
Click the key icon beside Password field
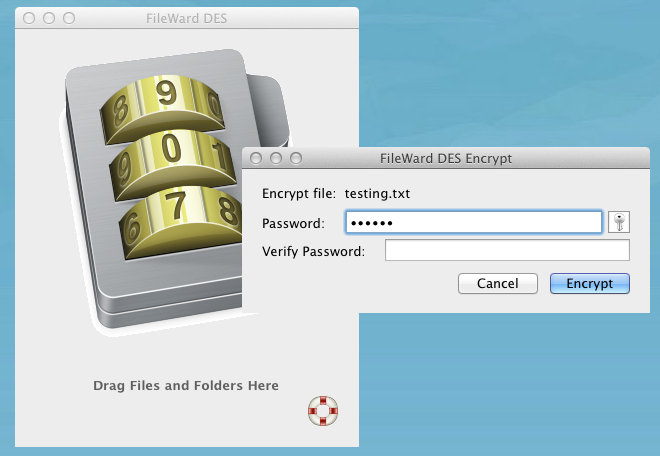pyautogui.click(x=619, y=222)
